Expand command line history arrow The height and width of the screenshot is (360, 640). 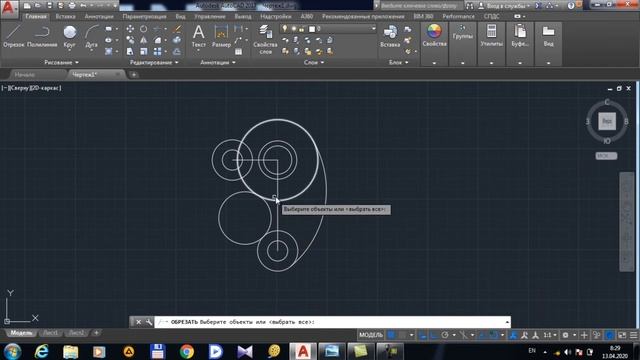click(x=507, y=322)
